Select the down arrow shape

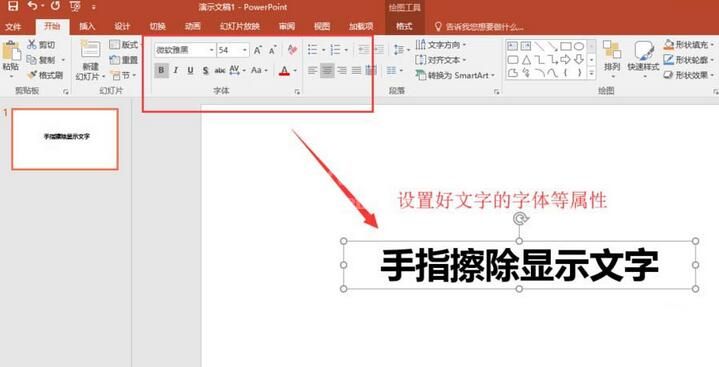pyautogui.click(x=579, y=60)
